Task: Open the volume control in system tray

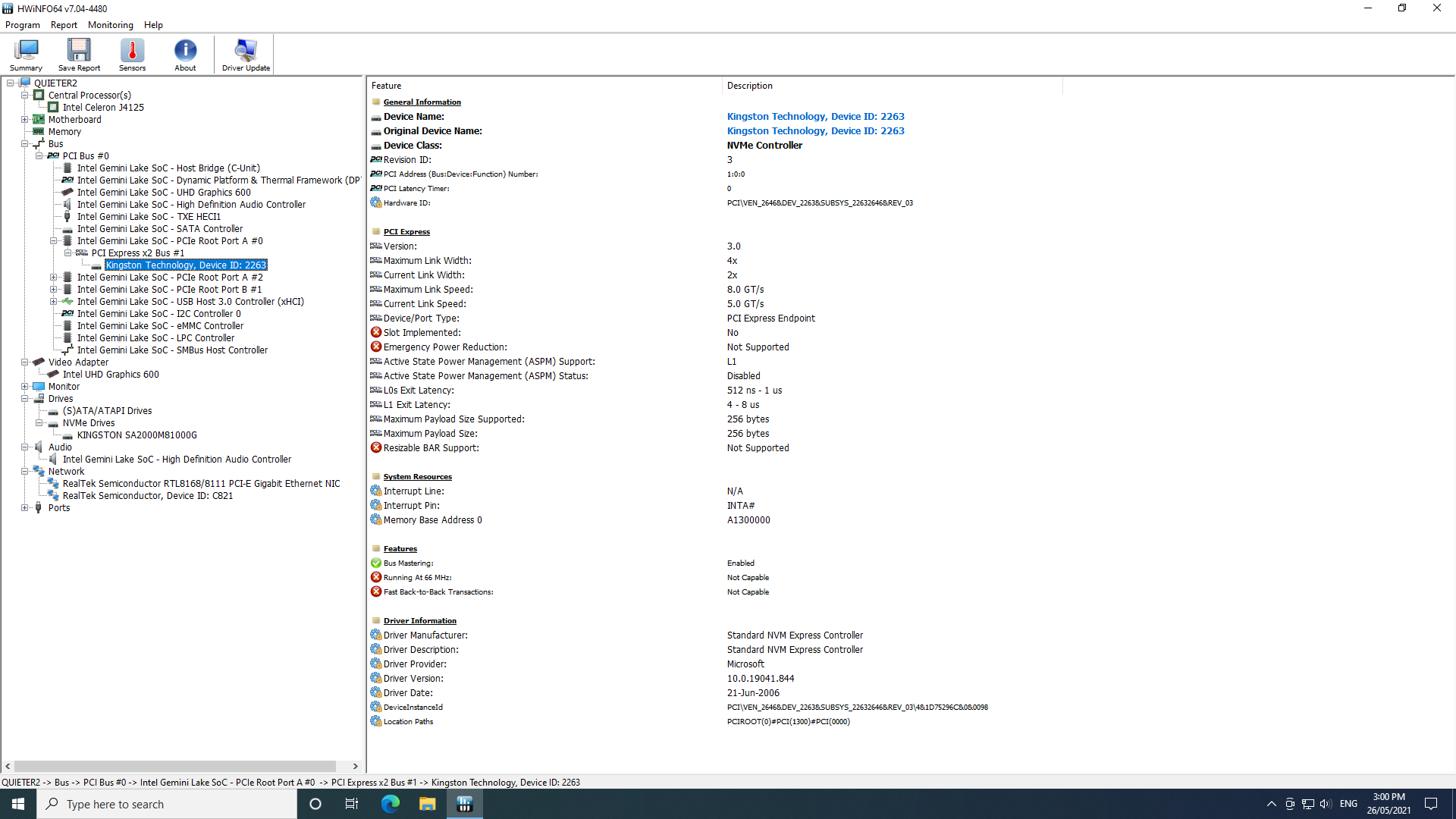Action: pyautogui.click(x=1326, y=804)
